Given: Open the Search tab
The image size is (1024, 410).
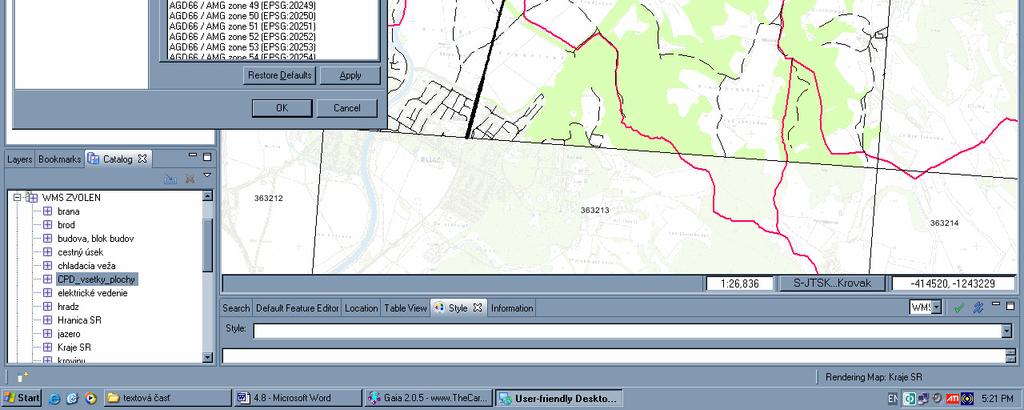Looking at the screenshot, I should [236, 308].
